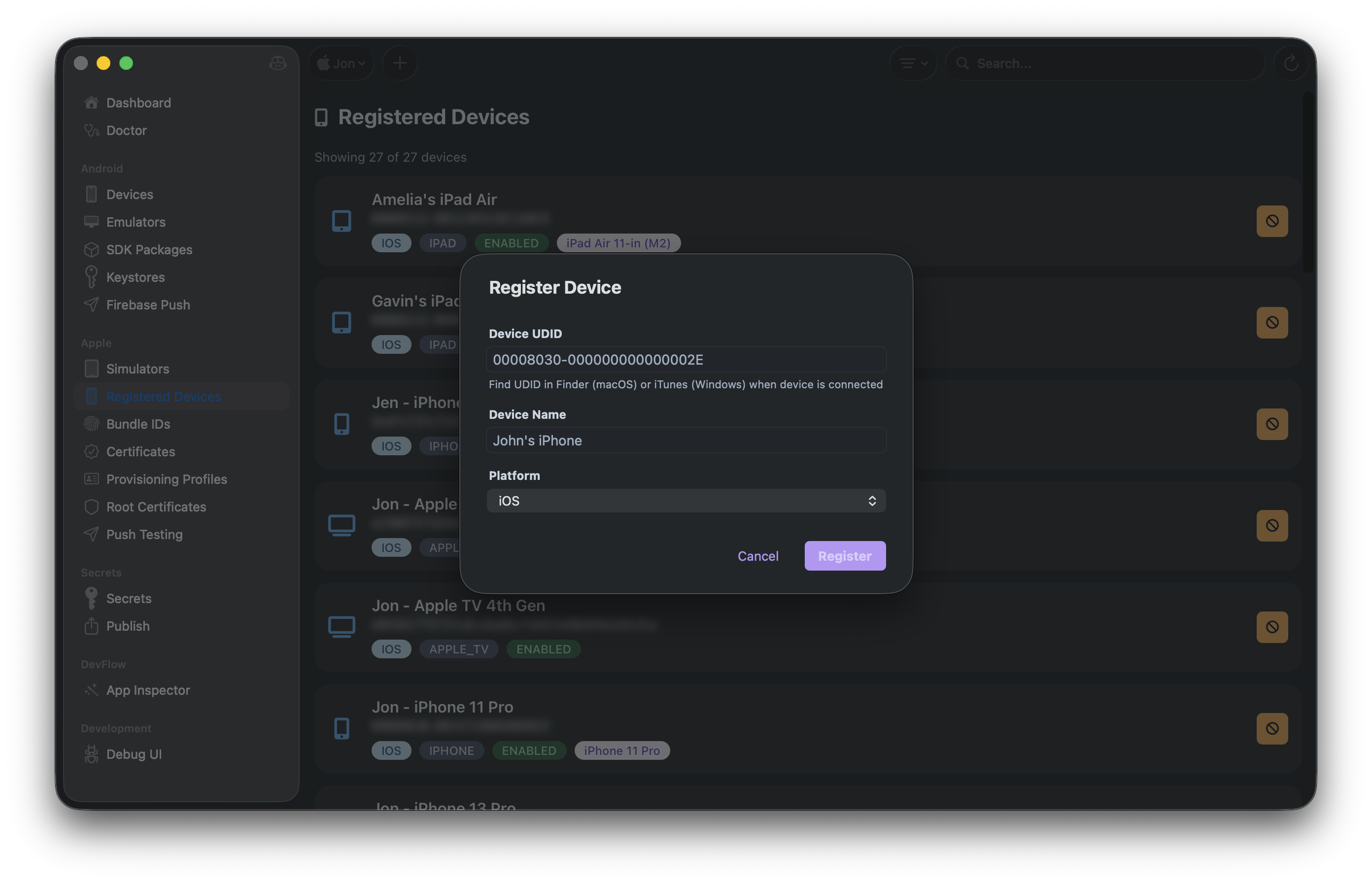Open the filter options dropdown
Image resolution: width=1372 pixels, height=883 pixels.
click(x=913, y=63)
